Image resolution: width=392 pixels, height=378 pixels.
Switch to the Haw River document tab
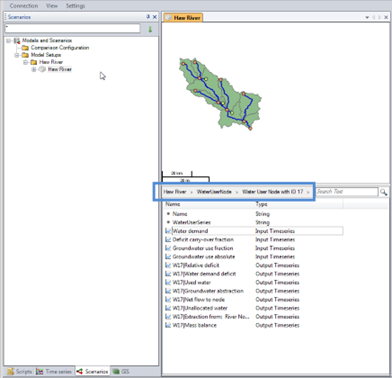[x=183, y=18]
